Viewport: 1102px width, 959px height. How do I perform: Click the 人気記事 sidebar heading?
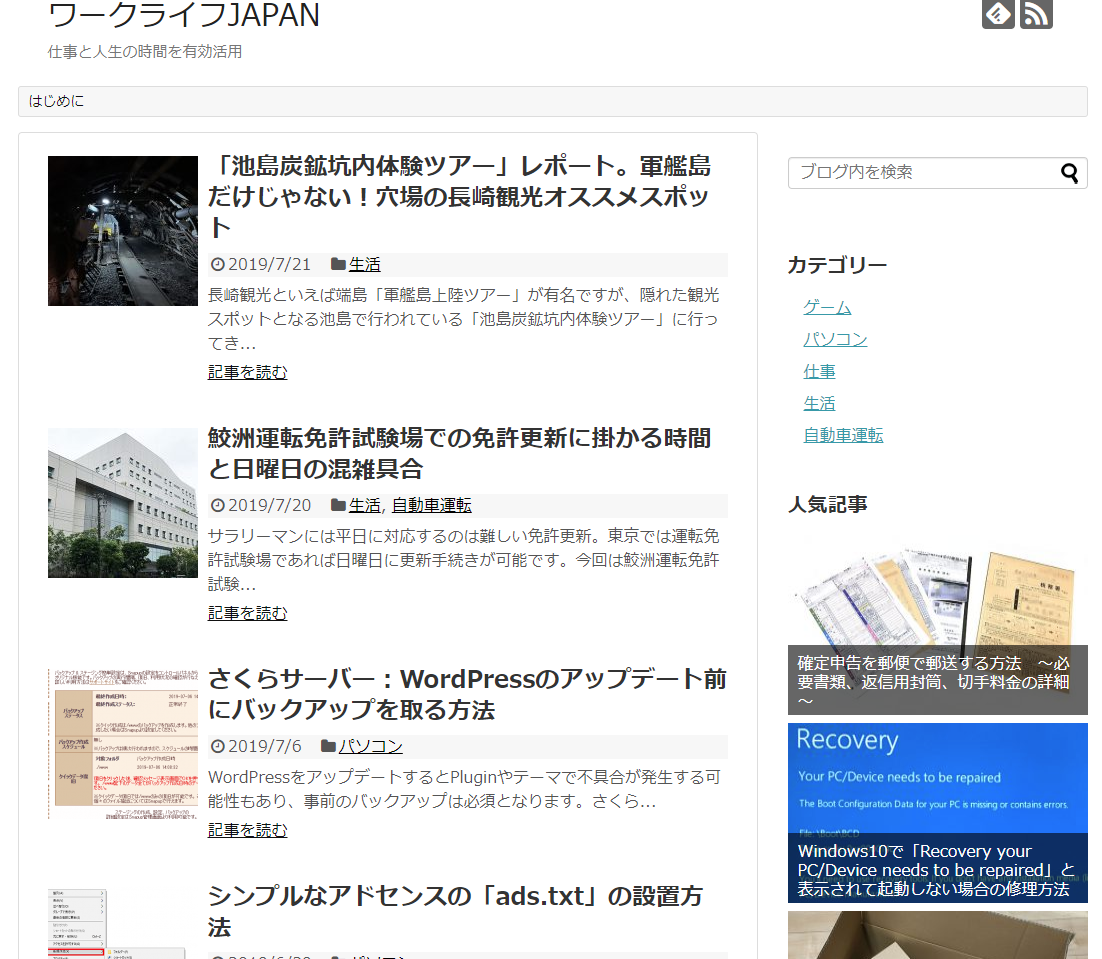click(827, 504)
